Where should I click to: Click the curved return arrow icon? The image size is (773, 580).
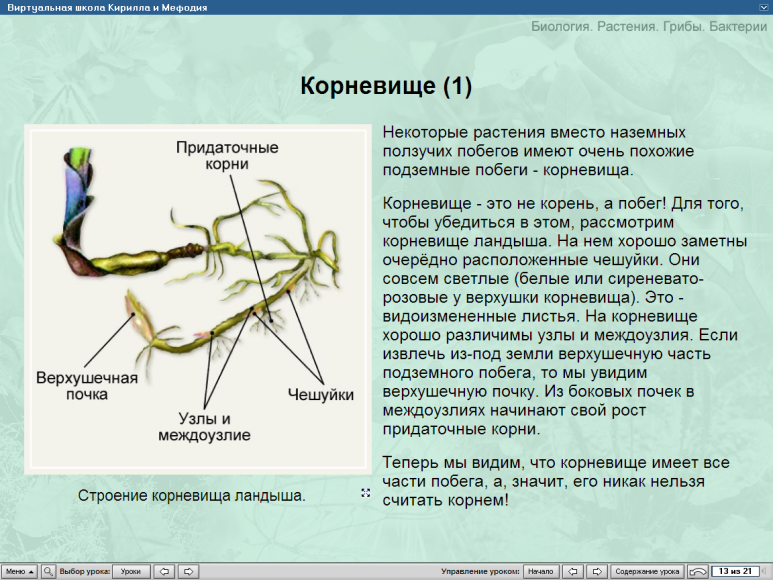(698, 571)
